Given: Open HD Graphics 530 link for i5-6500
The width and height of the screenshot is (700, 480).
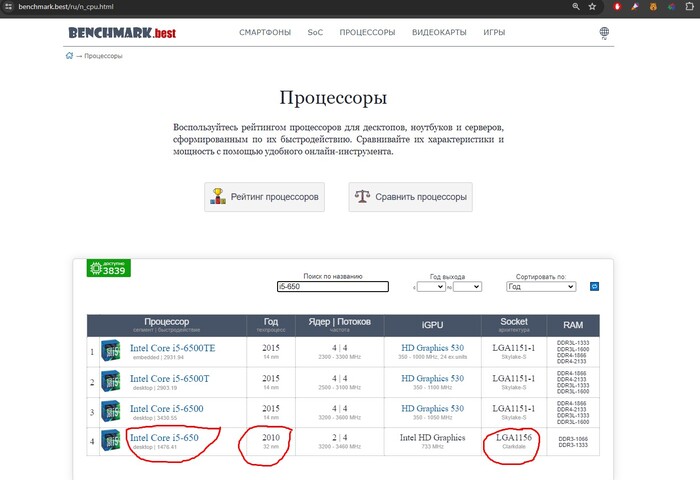Looking at the screenshot, I should click(x=432, y=408).
